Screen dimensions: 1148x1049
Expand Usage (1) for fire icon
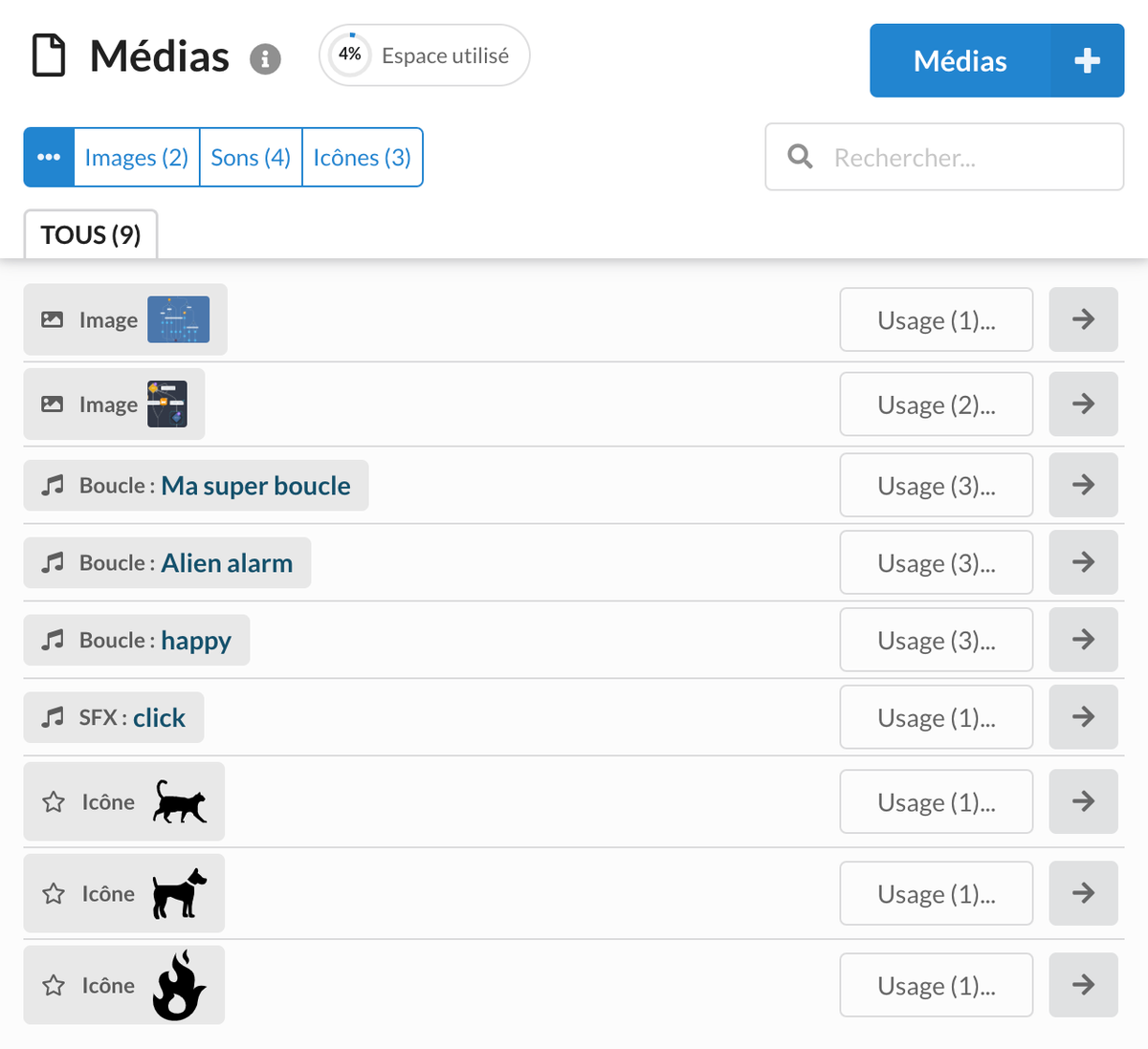936,985
